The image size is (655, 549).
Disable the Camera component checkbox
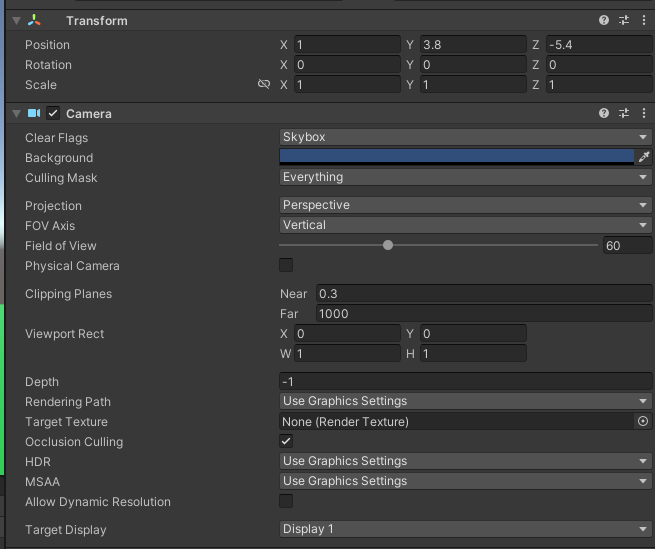[53, 113]
